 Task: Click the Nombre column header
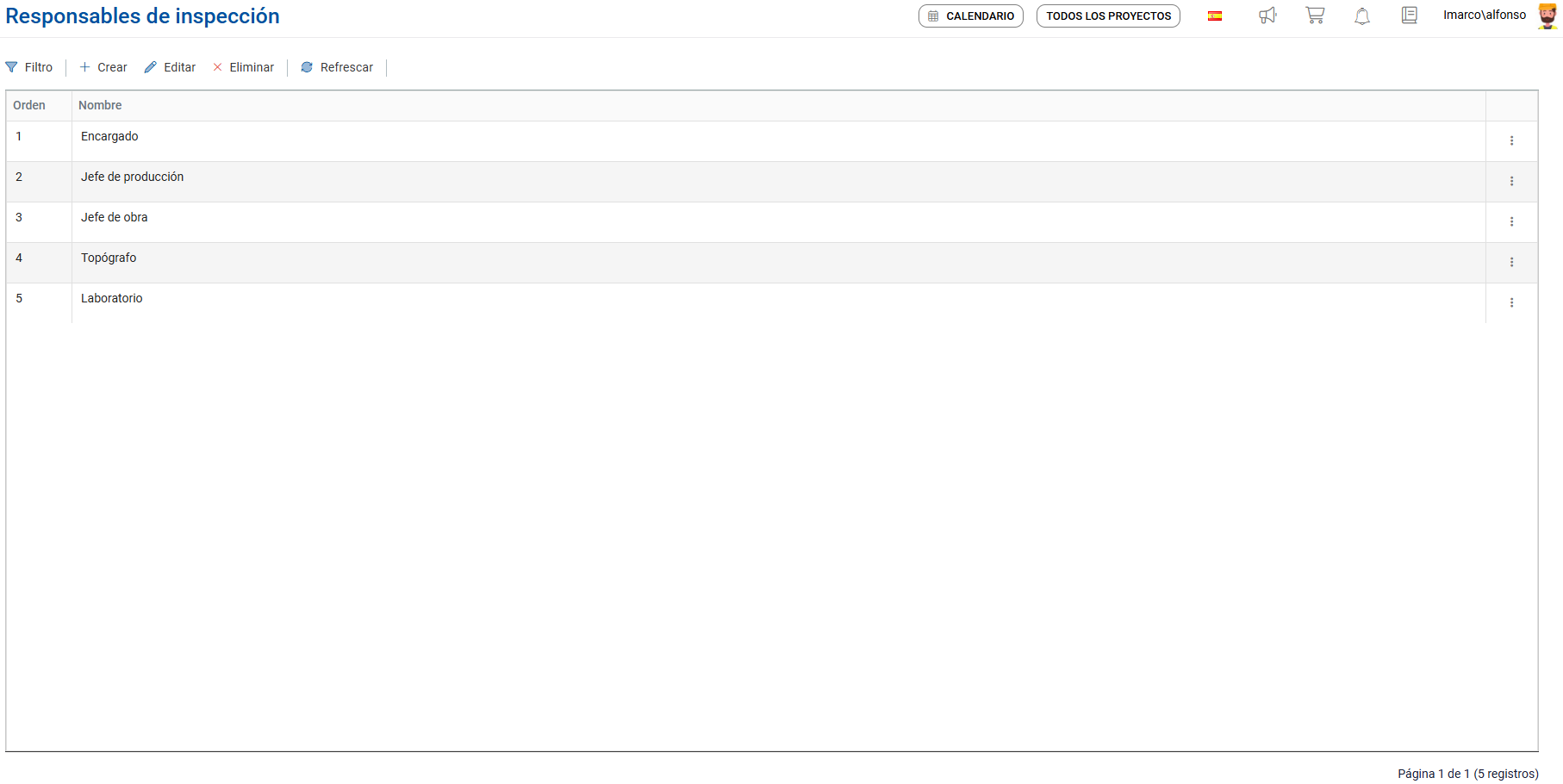[100, 105]
